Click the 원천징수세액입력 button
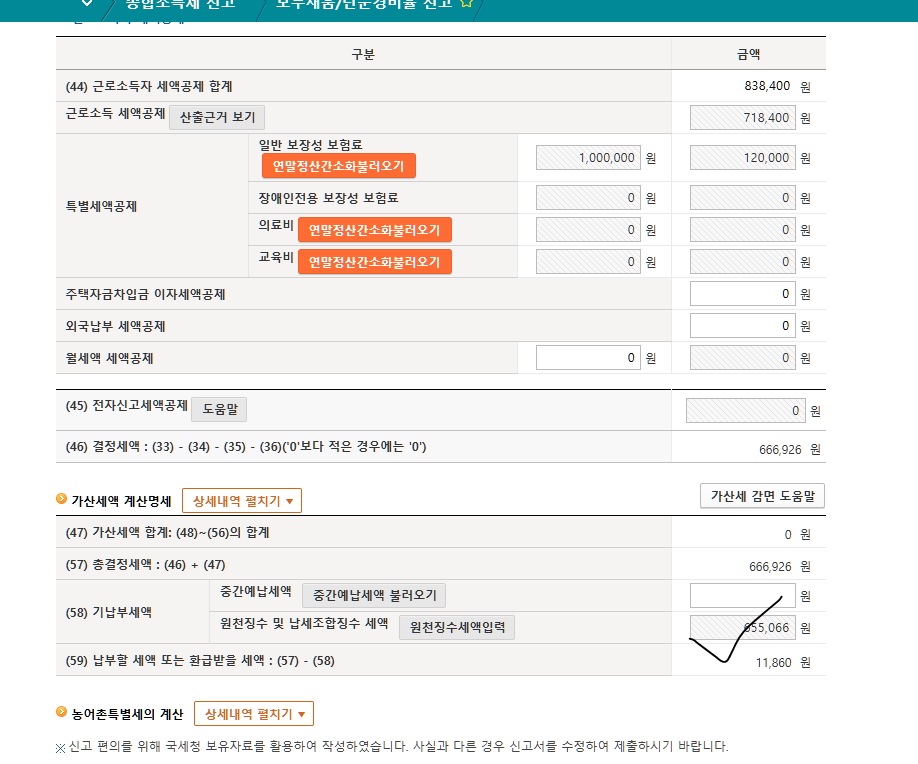918x764 pixels. 456,628
